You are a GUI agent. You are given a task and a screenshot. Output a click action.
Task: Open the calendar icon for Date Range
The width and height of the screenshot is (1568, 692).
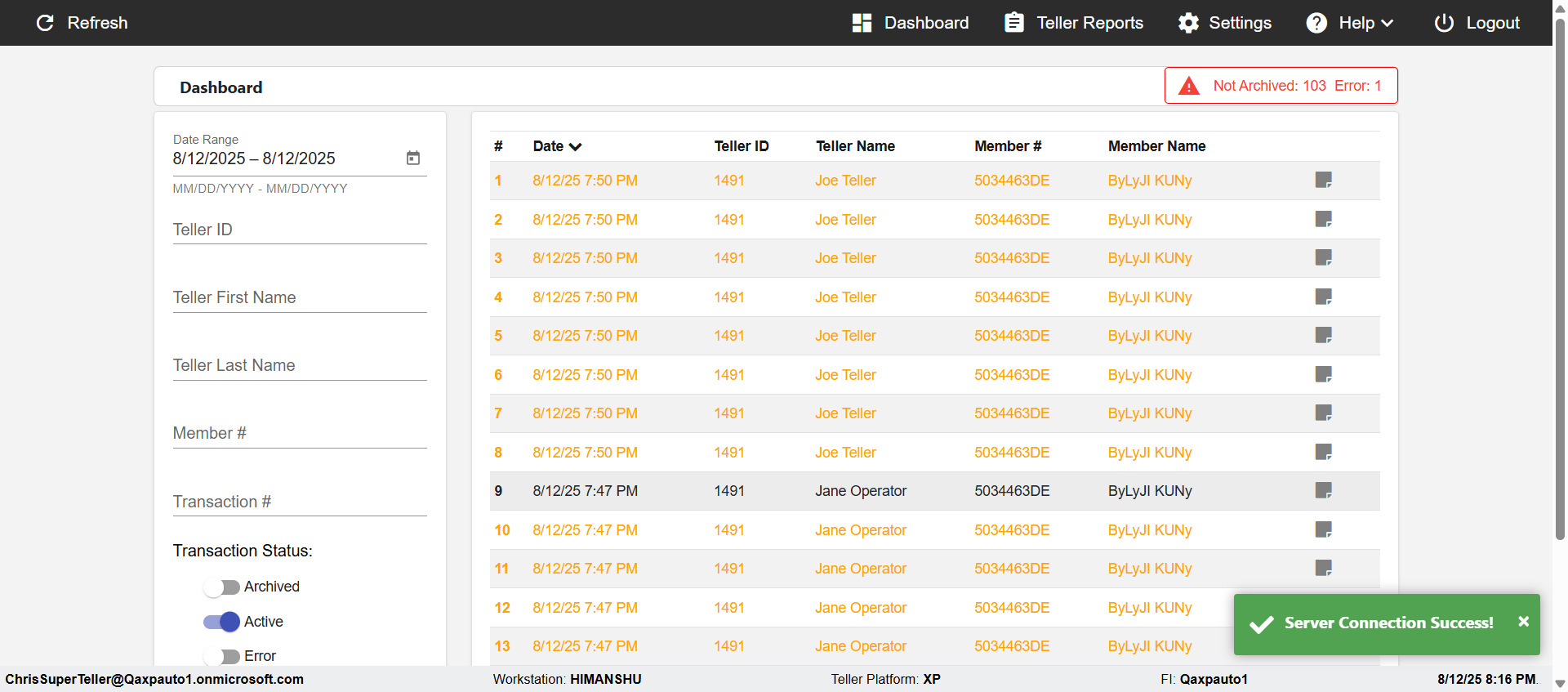(413, 158)
